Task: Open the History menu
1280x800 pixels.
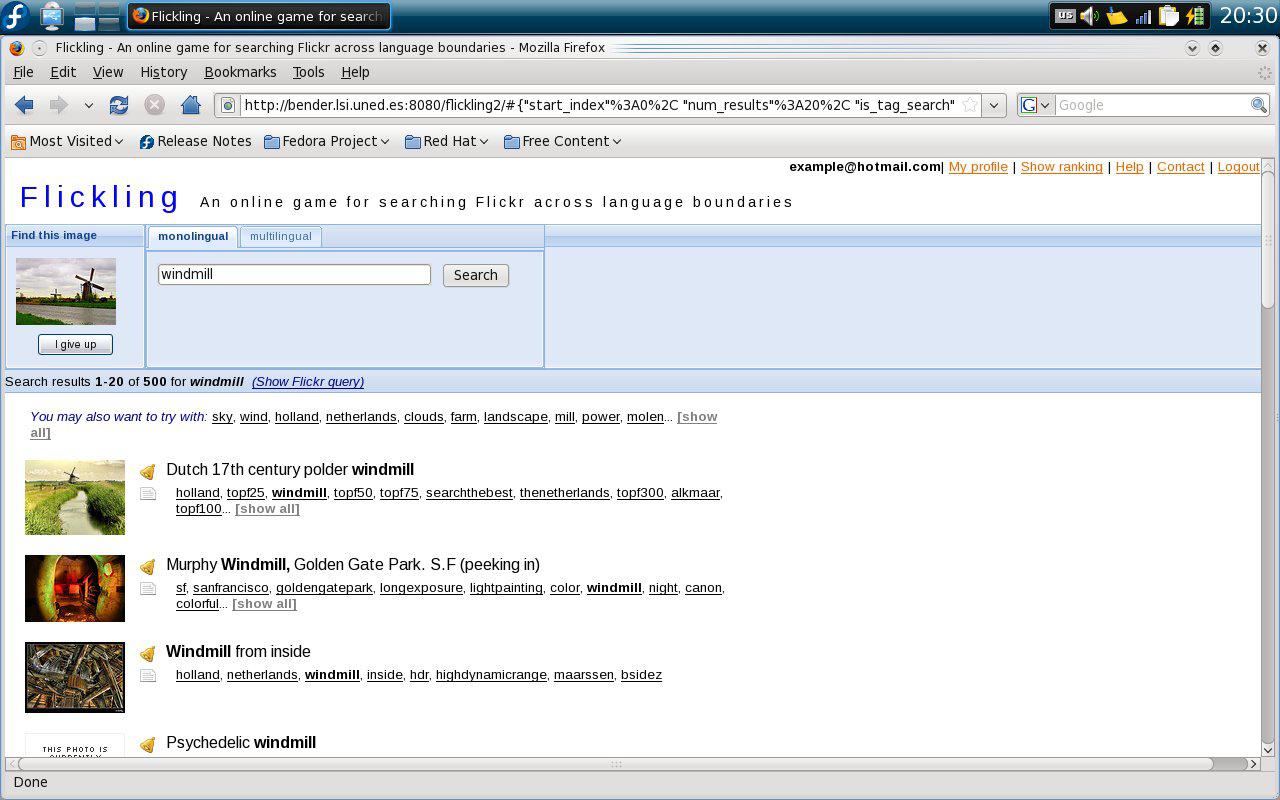Action: [163, 72]
